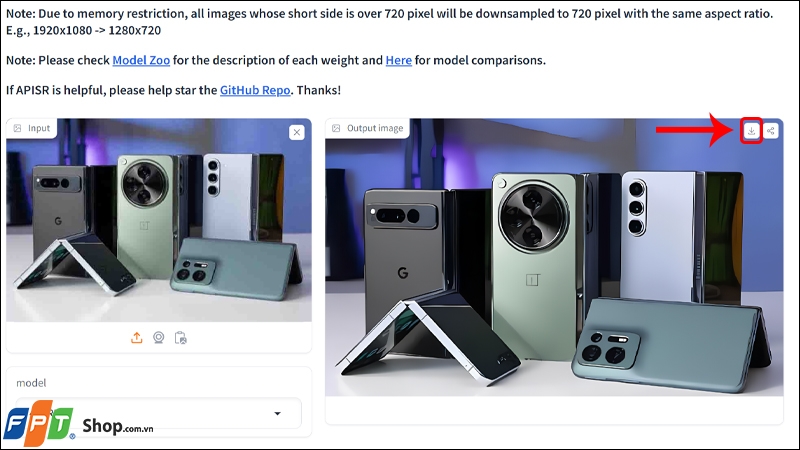800x450 pixels.
Task: Expand the model dropdown arrow
Action: pos(277,413)
